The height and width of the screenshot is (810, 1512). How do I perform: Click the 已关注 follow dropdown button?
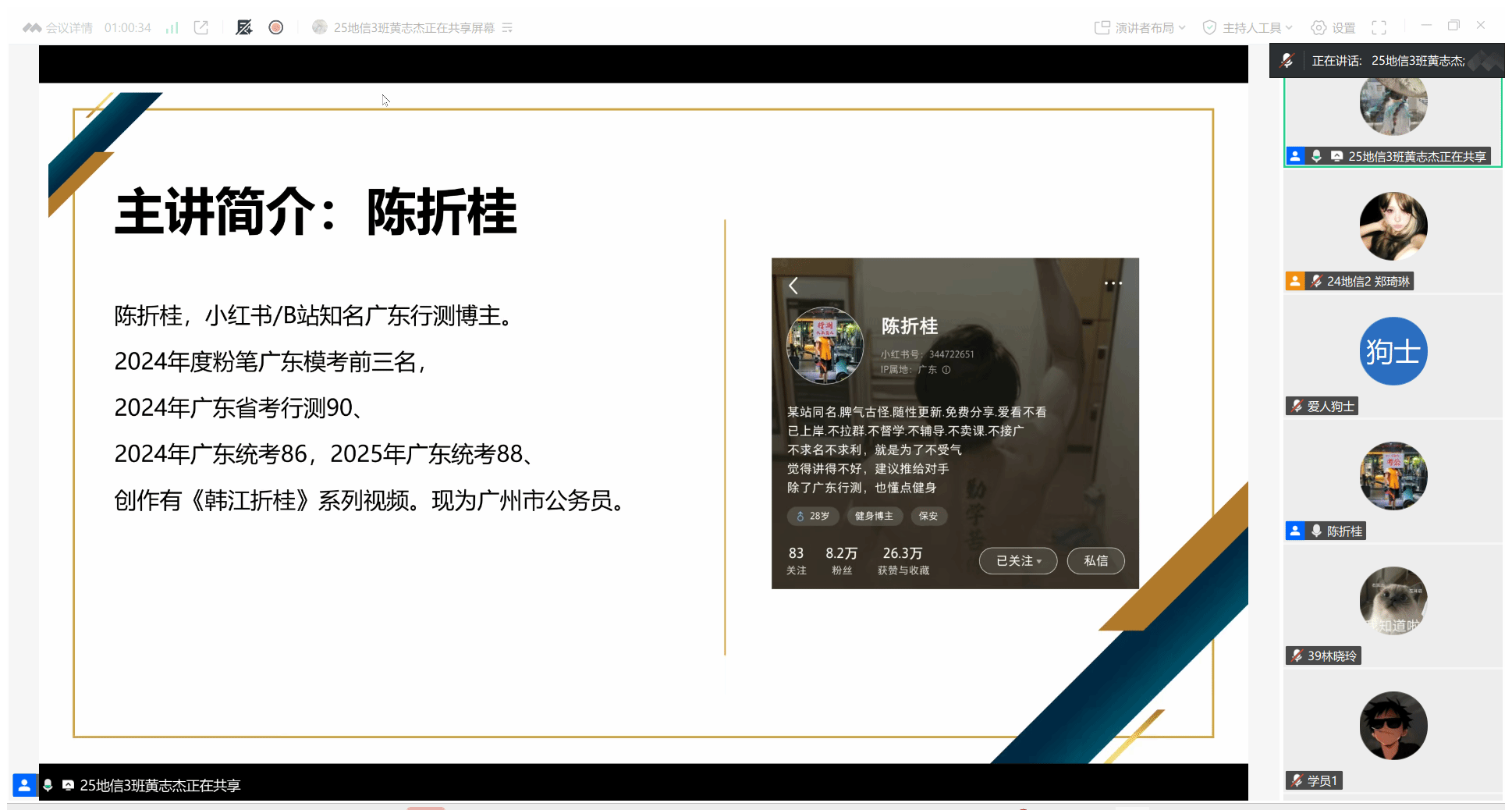pos(1018,561)
